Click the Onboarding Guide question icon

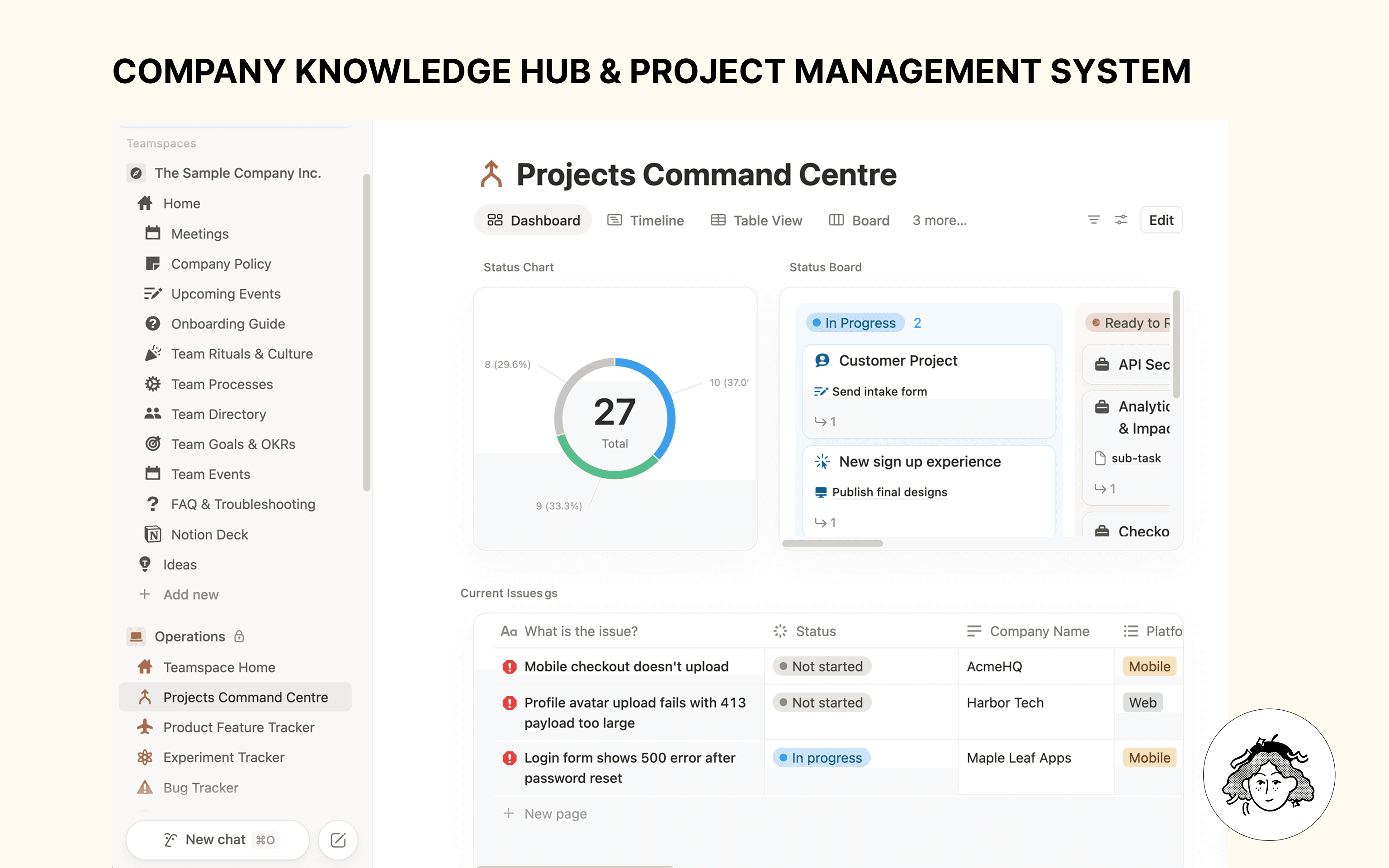click(153, 324)
